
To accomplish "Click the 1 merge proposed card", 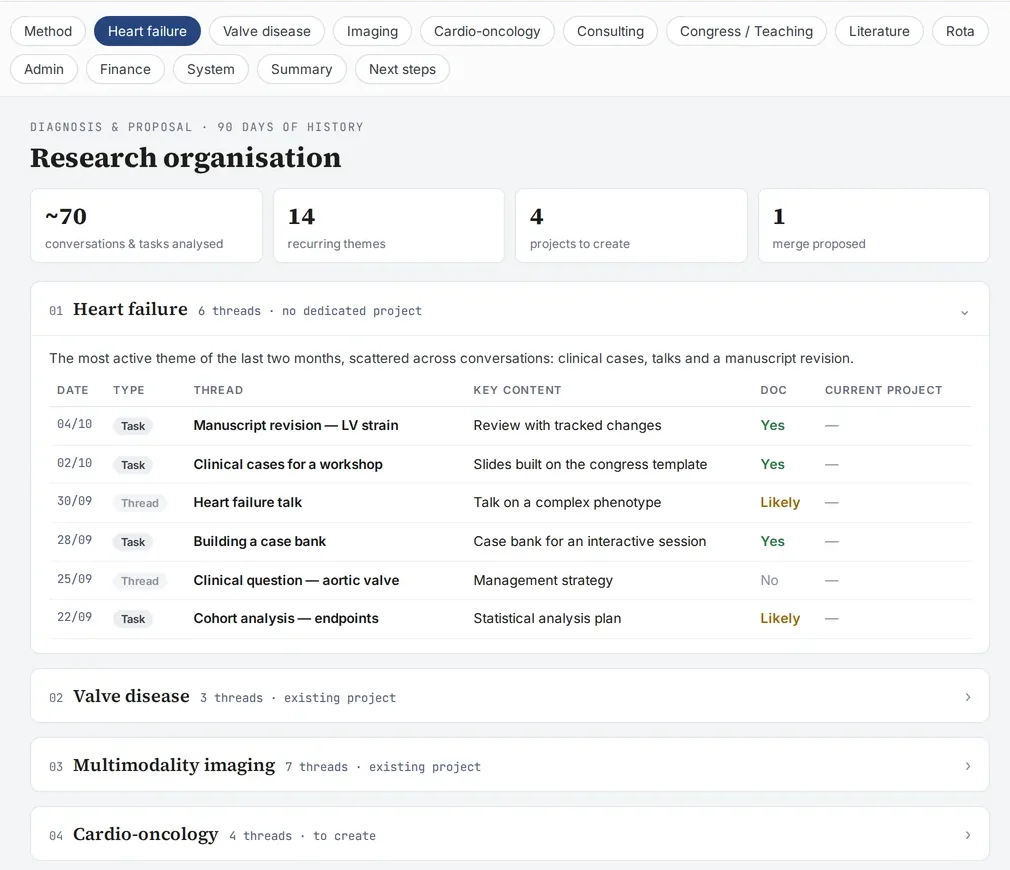I will coord(873,225).
